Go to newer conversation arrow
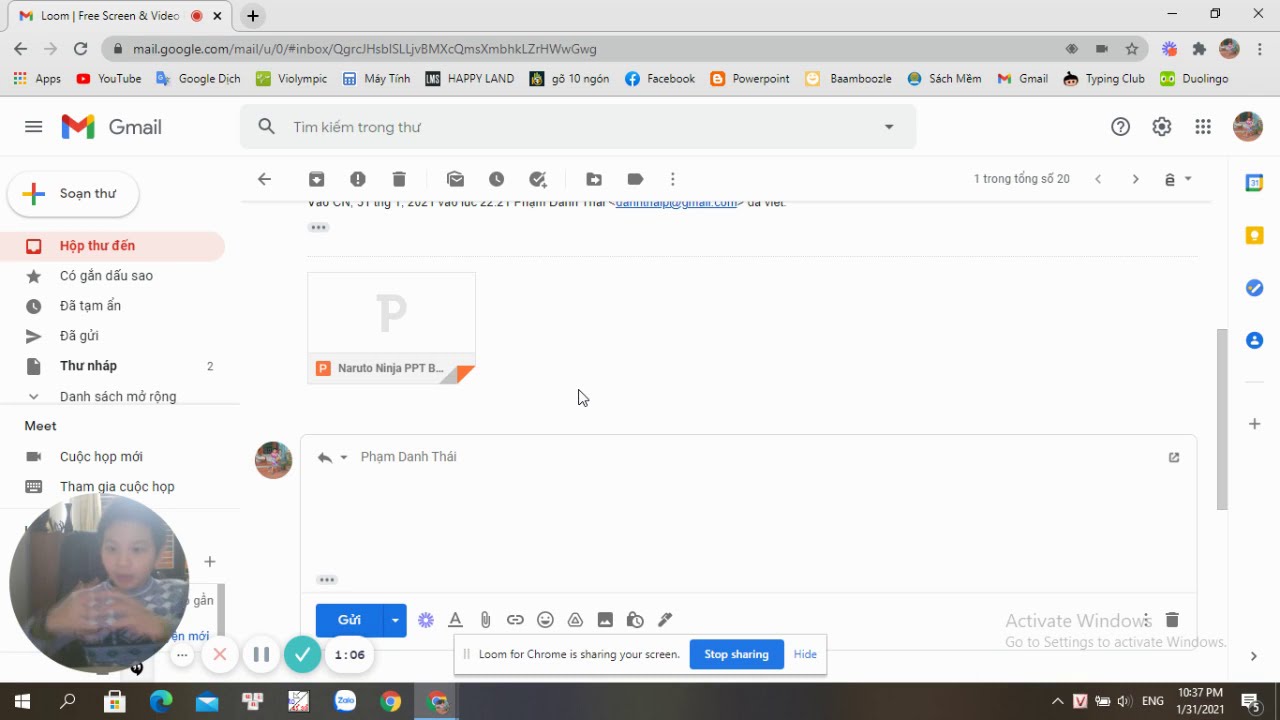1280x720 pixels. tap(1098, 179)
